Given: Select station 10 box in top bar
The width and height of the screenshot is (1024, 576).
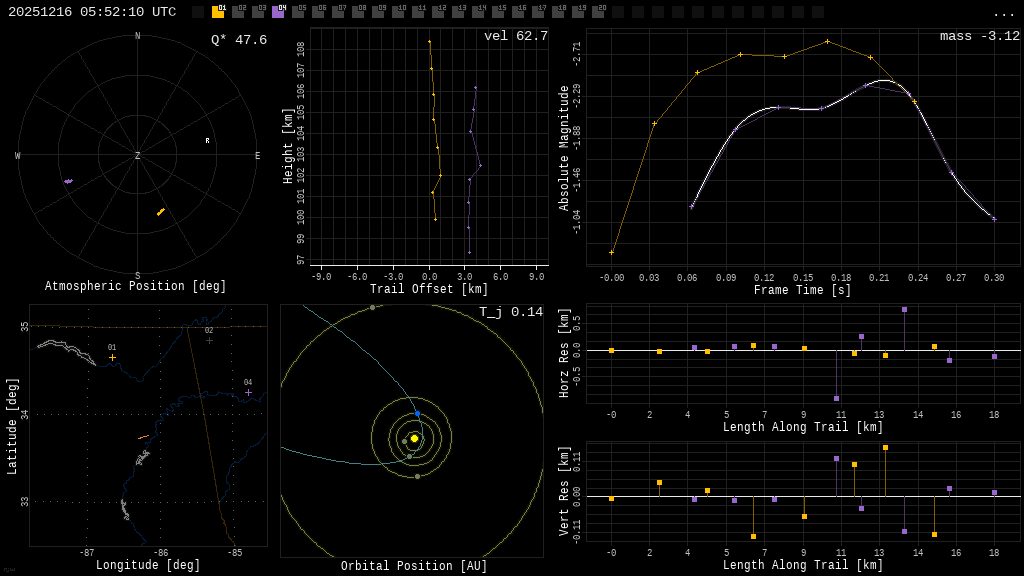Looking at the screenshot, I should [x=398, y=12].
